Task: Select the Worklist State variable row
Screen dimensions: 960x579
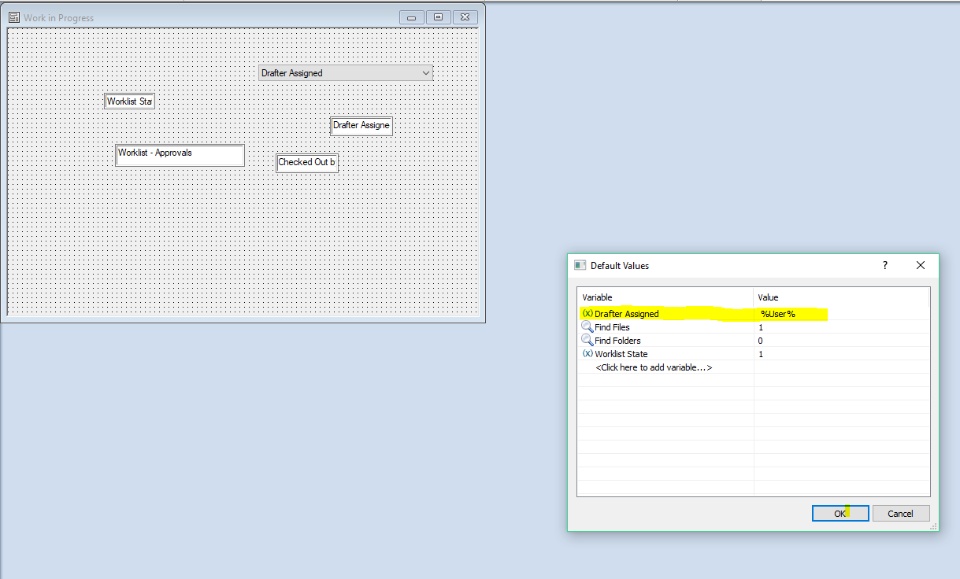Action: point(753,354)
